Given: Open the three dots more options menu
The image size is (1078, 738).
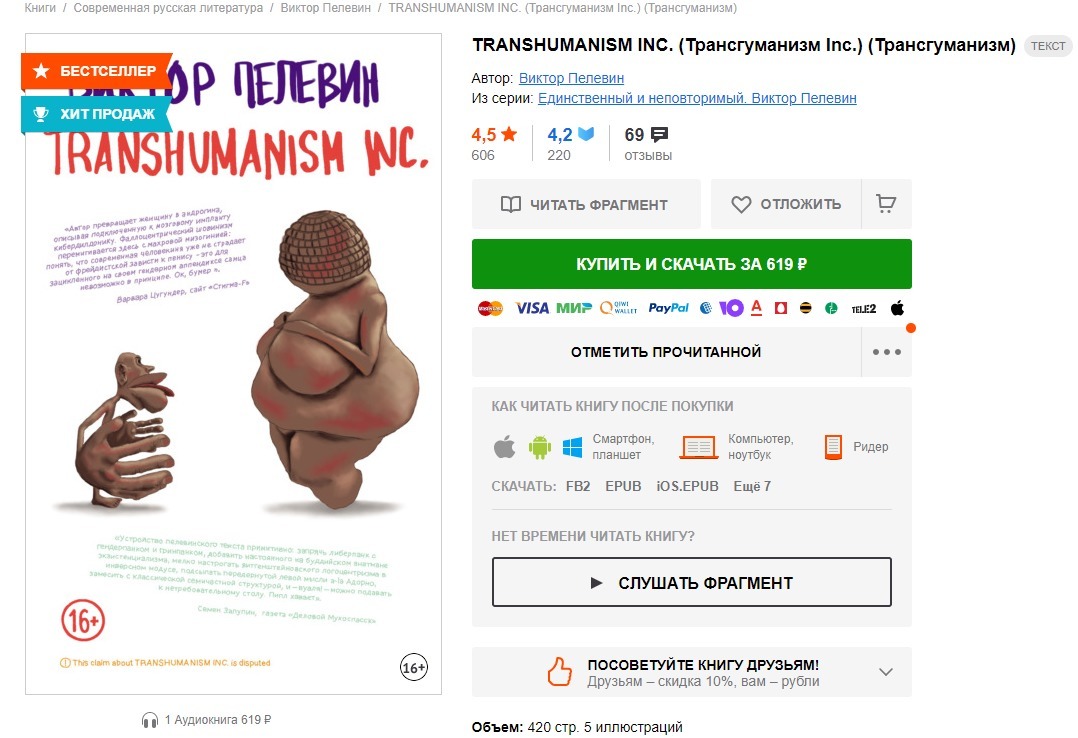Looking at the screenshot, I should pos(887,352).
